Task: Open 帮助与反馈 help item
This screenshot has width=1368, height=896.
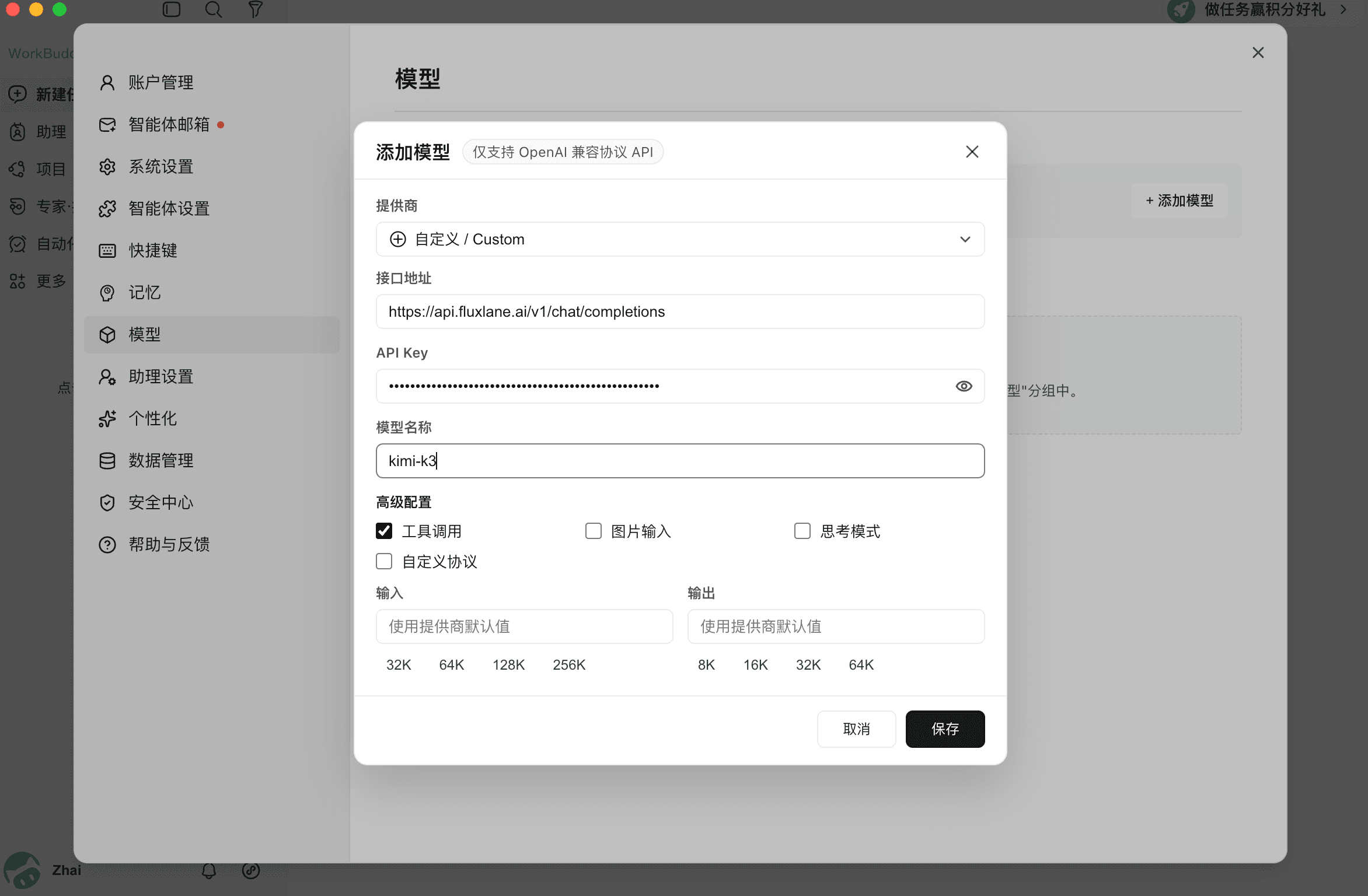Action: (x=211, y=544)
